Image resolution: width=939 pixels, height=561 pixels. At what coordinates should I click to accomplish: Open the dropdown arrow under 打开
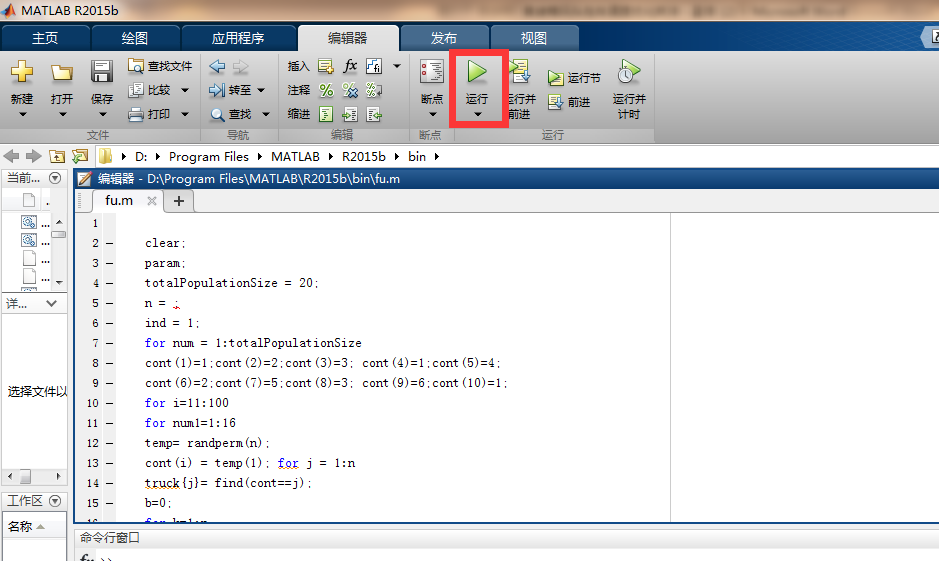click(x=62, y=114)
